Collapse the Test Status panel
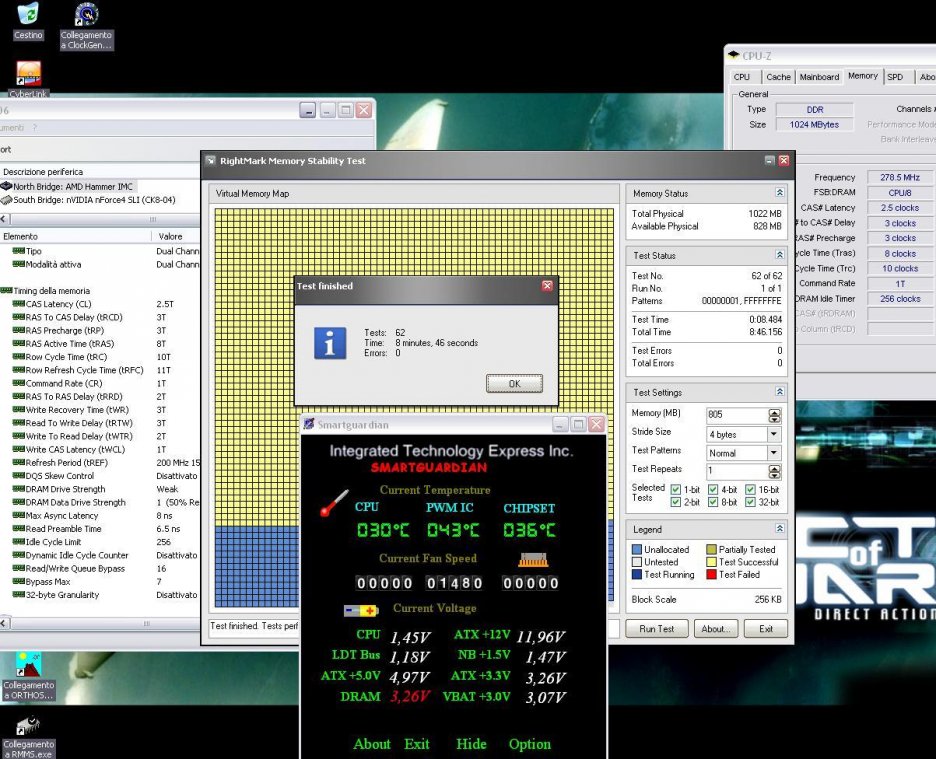The height and width of the screenshot is (759, 936). pos(780,255)
